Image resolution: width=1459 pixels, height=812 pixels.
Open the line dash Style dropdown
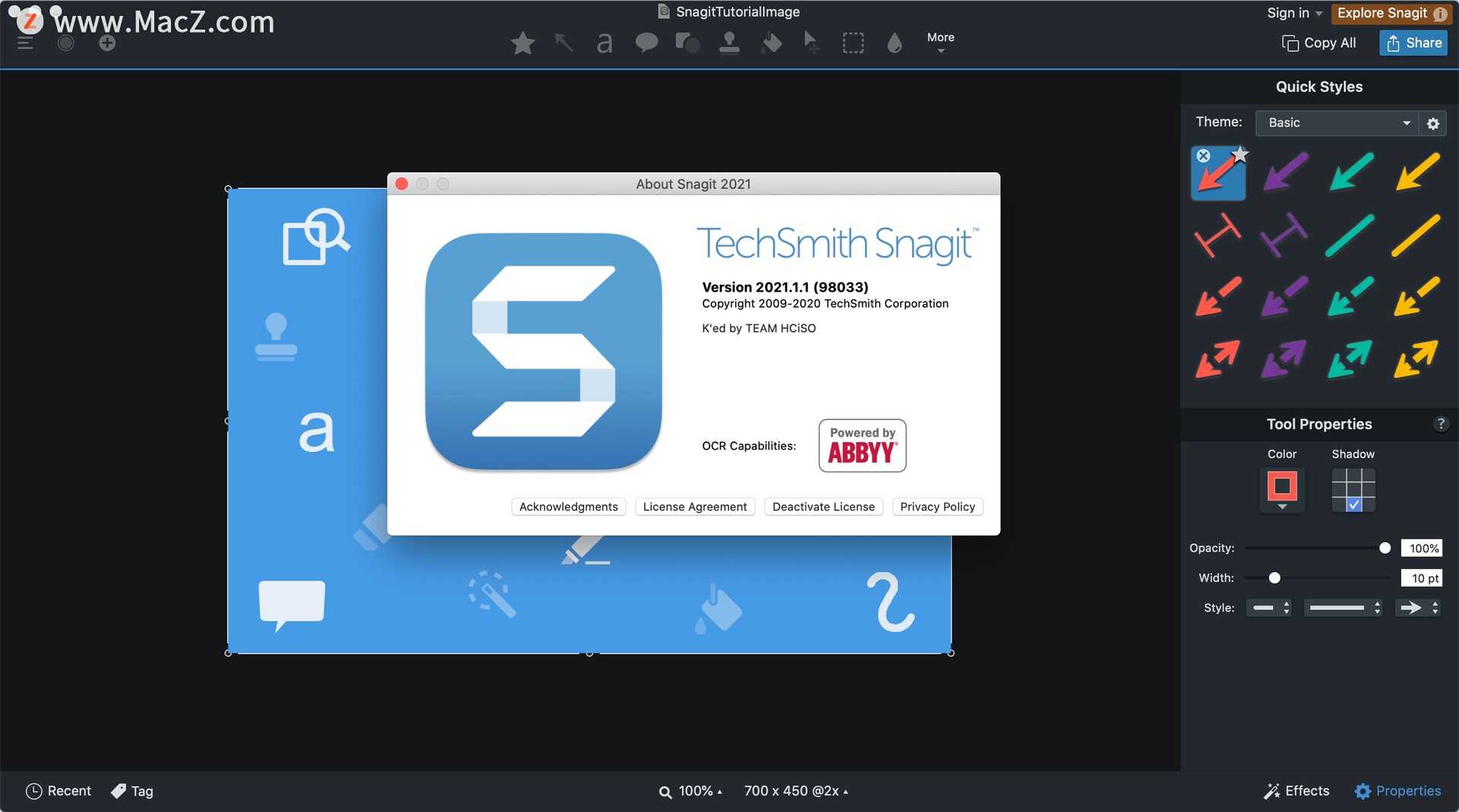coord(1269,608)
